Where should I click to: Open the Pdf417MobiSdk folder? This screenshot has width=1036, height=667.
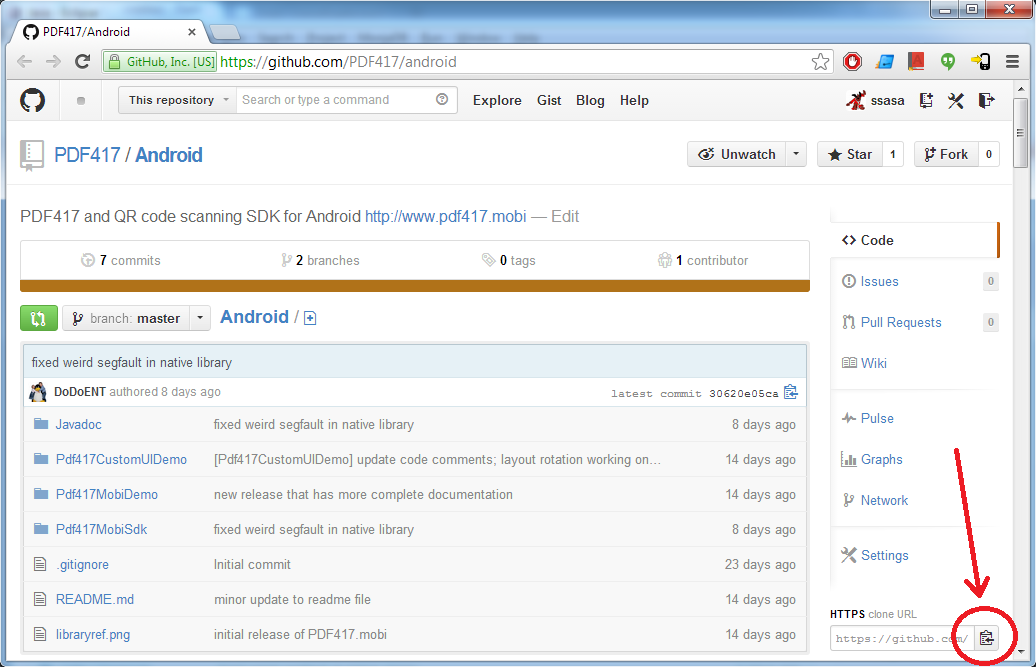tap(102, 530)
